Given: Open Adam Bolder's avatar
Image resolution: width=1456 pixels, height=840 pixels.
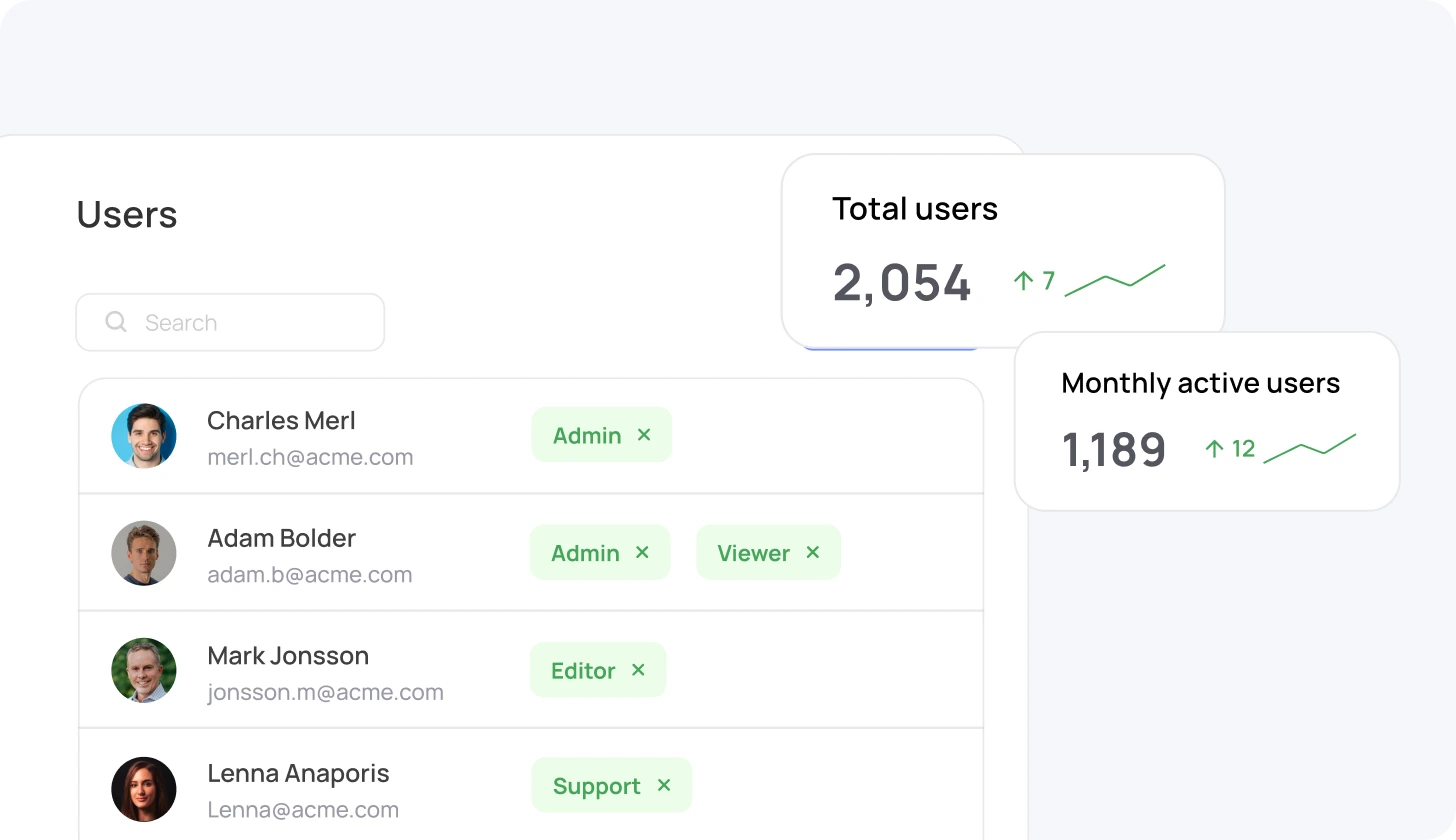Looking at the screenshot, I should coord(144,553).
